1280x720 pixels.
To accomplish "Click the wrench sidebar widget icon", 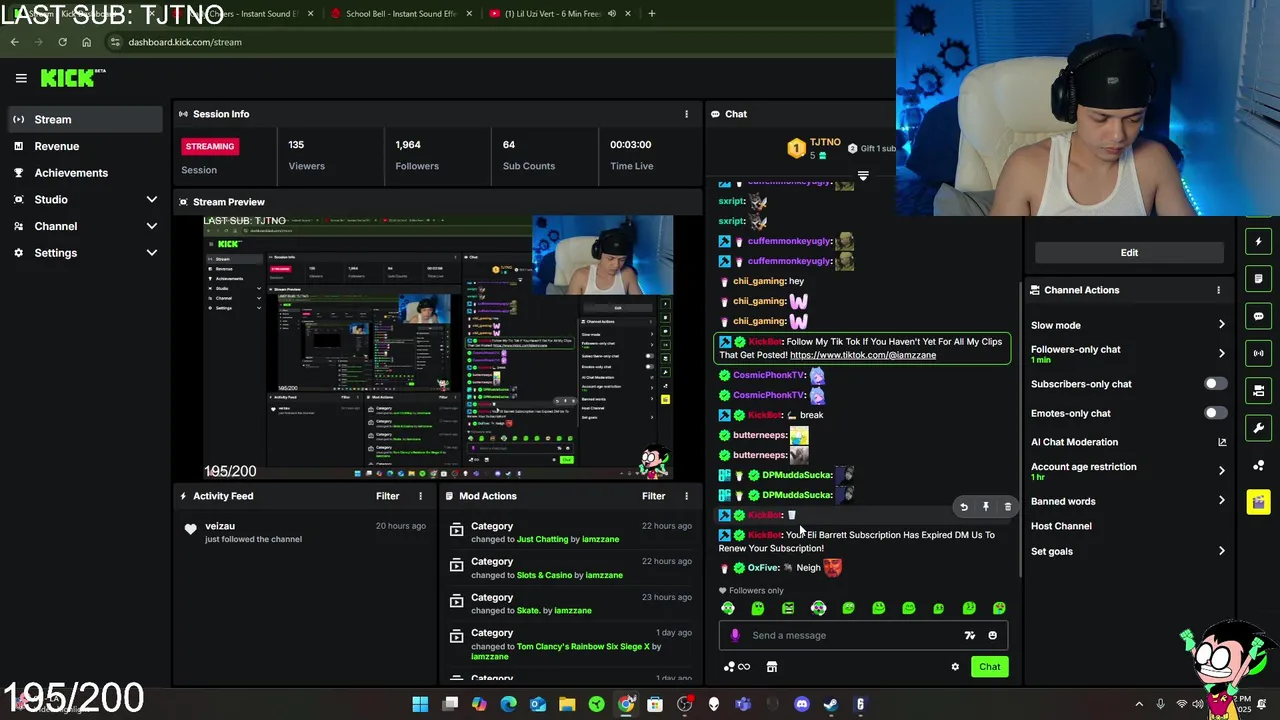I will pos(1258,428).
